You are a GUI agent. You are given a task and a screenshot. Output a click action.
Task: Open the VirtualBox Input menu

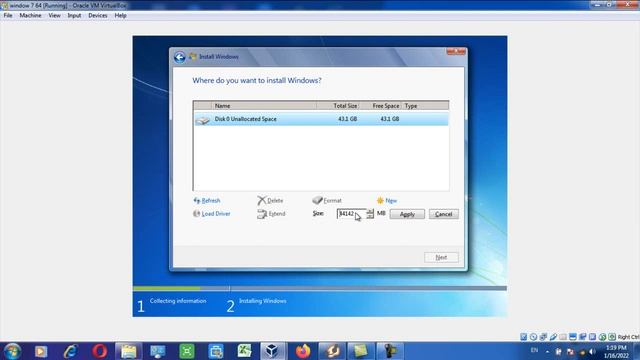[74, 16]
